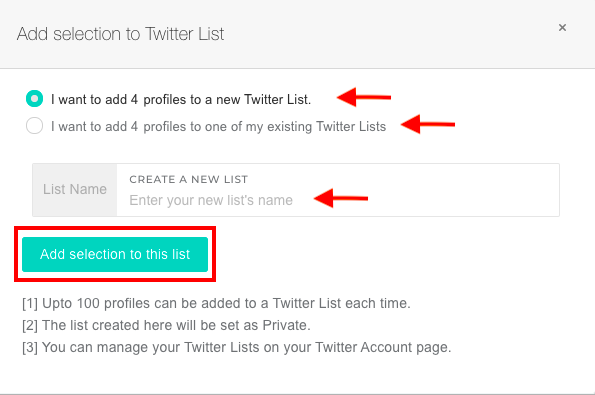
Task: Click the Add selection to this list button
Action: pyautogui.click(x=115, y=254)
